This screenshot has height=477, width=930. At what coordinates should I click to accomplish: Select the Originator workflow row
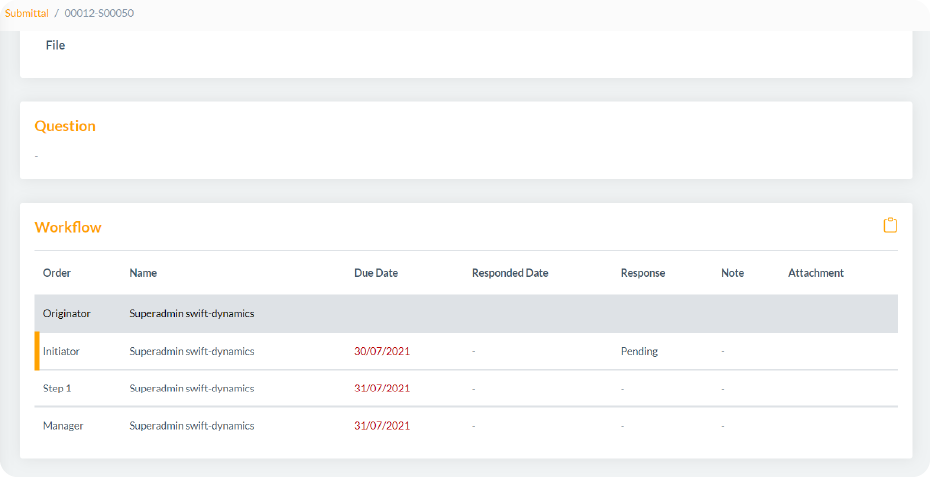pos(466,313)
